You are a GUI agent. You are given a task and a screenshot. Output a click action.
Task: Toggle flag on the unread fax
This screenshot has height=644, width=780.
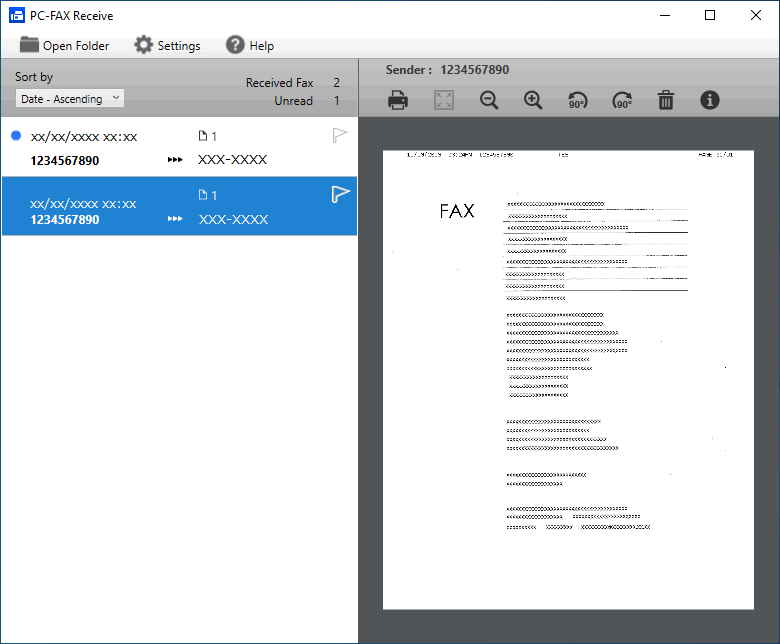[340, 136]
